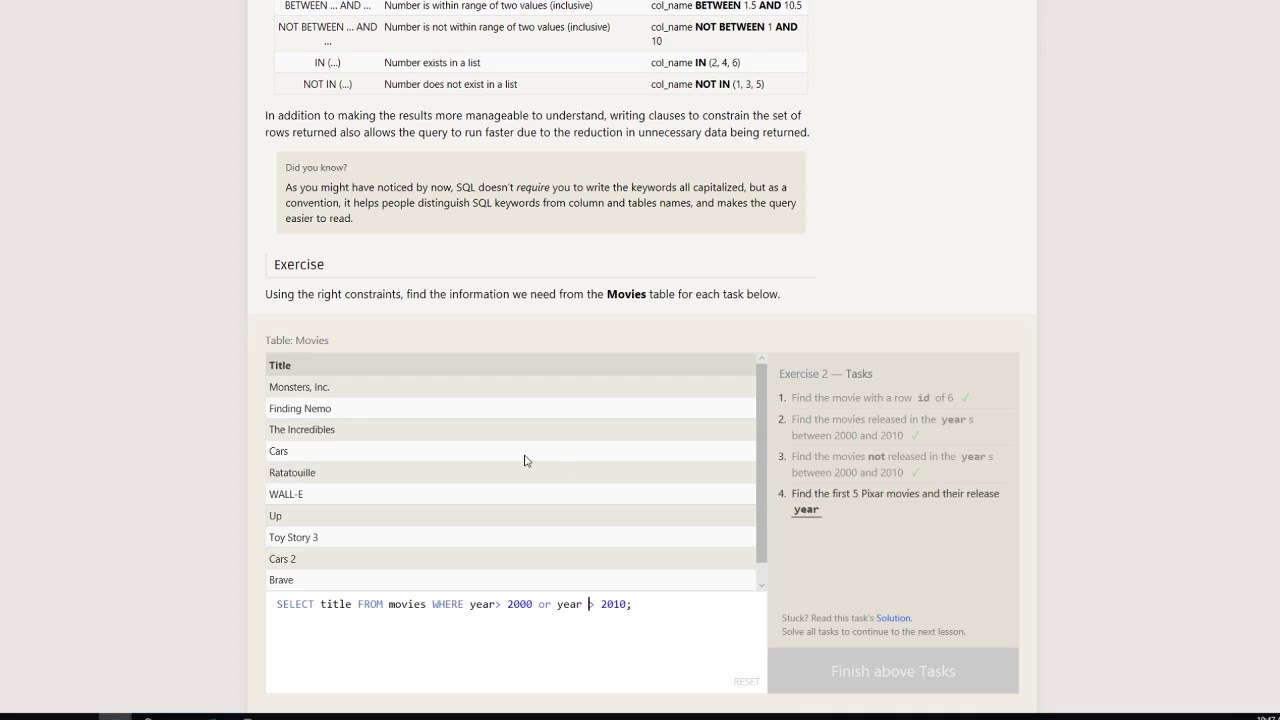This screenshot has height=720, width=1280.
Task: Select the WALL-E row
Action: (x=510, y=494)
